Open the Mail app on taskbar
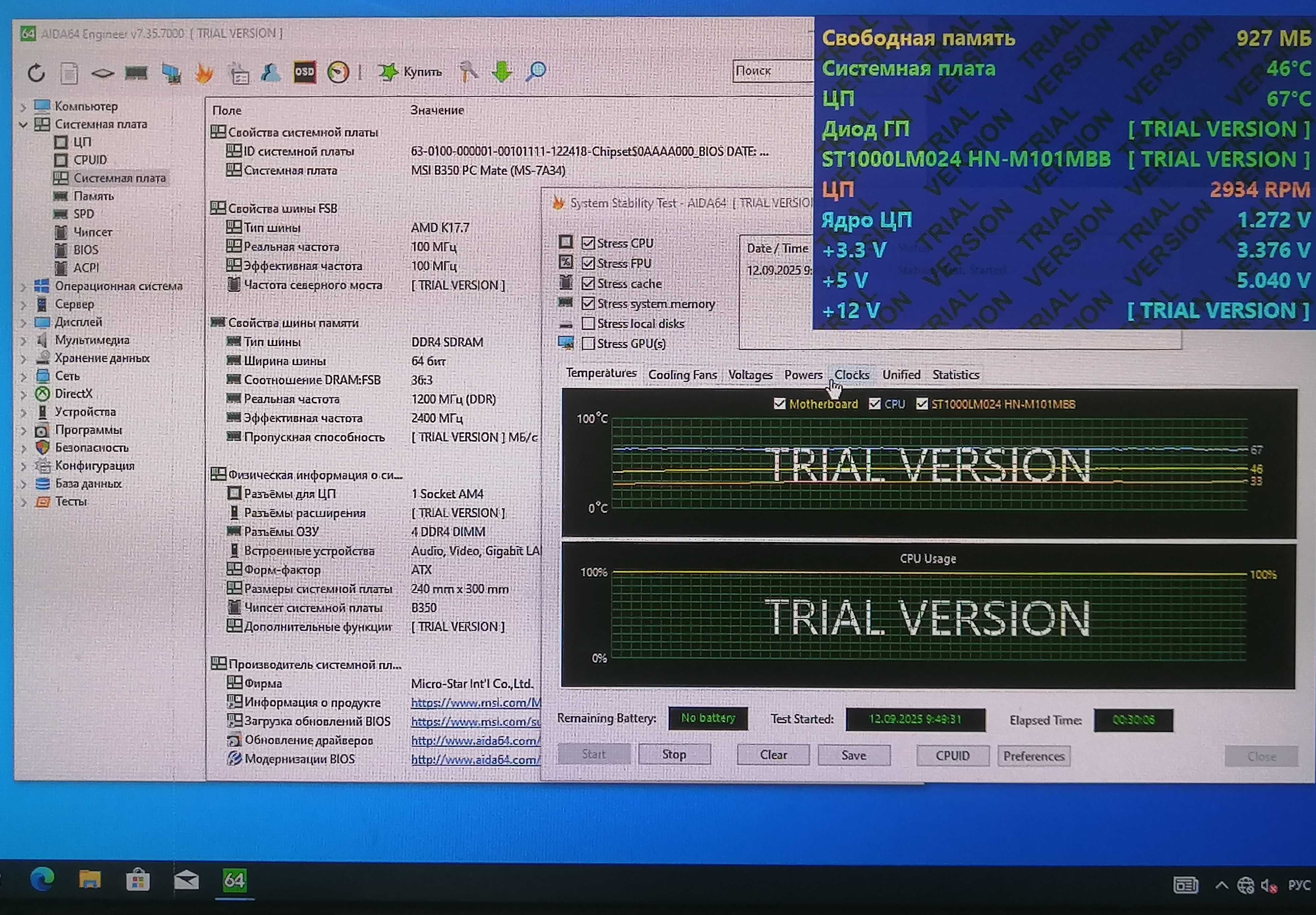1316x915 pixels. pyautogui.click(x=186, y=880)
